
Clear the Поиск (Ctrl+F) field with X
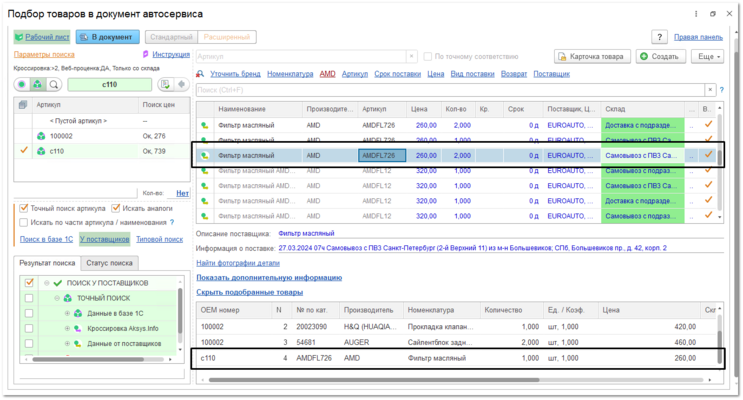click(x=710, y=90)
